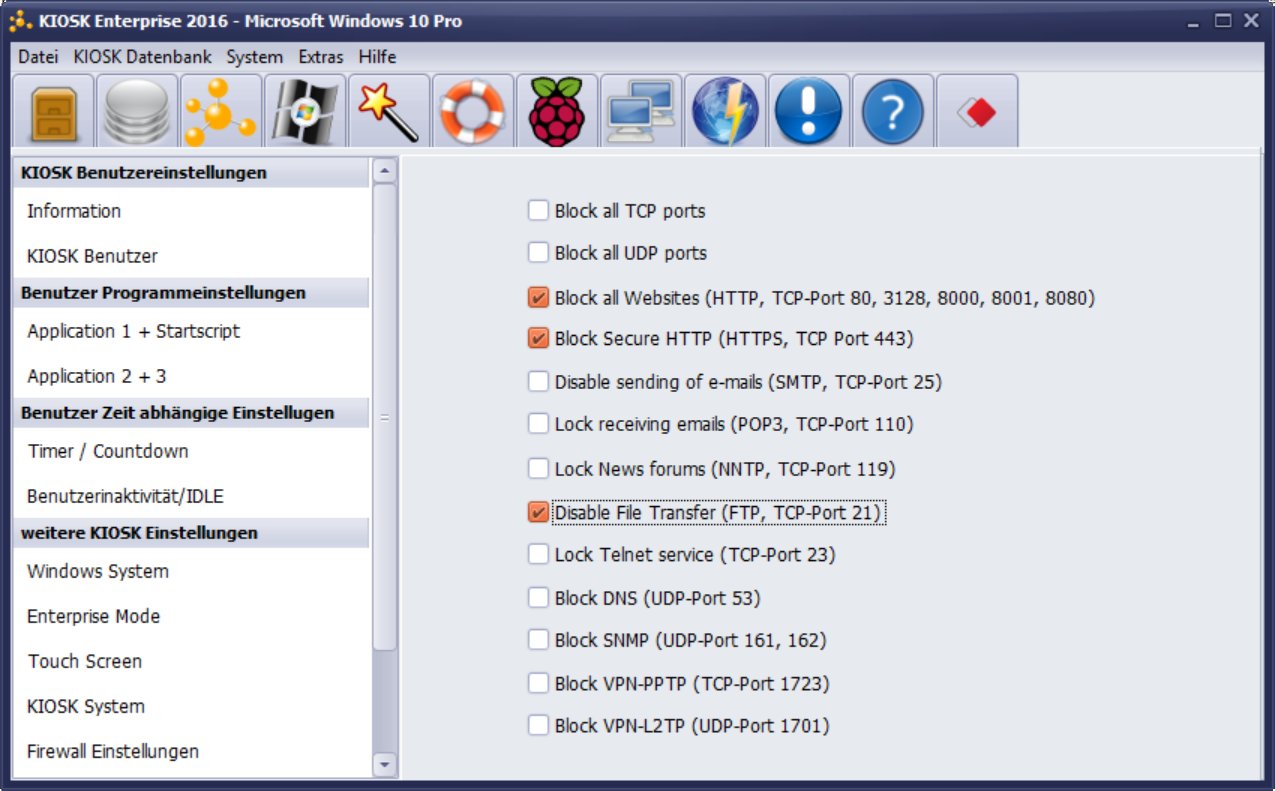Click the Windows flag toolbar icon
Screen dimensions: 1275x791
coord(305,111)
